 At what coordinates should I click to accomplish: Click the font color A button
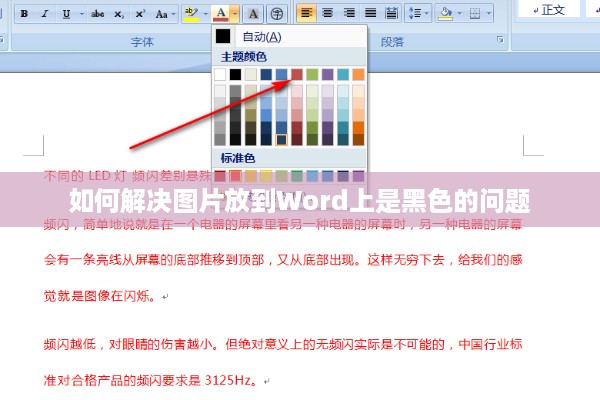(221, 14)
